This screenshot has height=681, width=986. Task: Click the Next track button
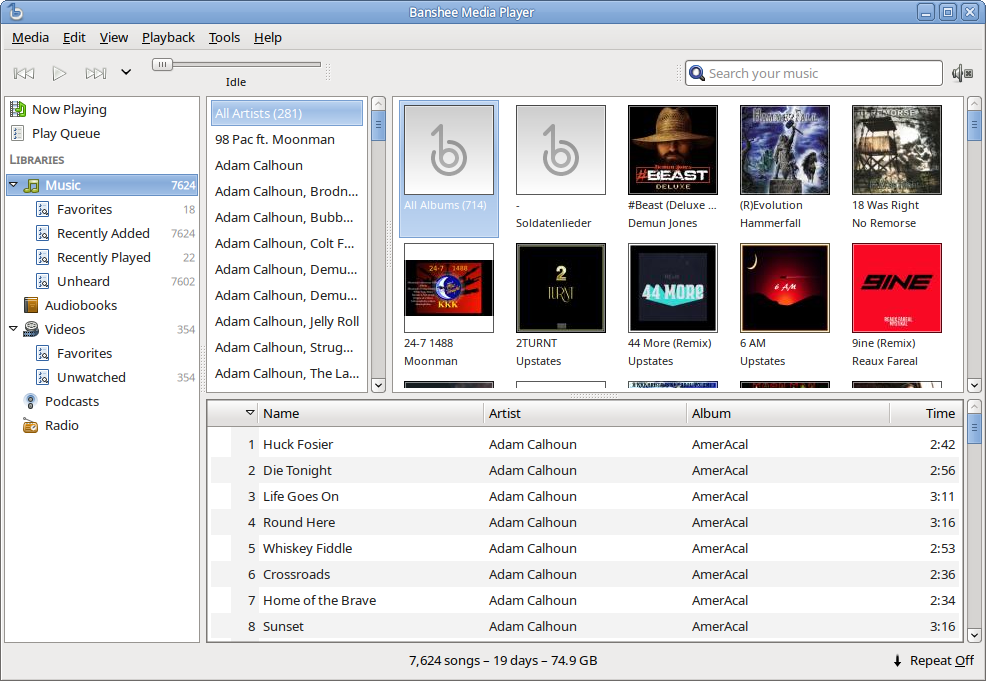96,74
